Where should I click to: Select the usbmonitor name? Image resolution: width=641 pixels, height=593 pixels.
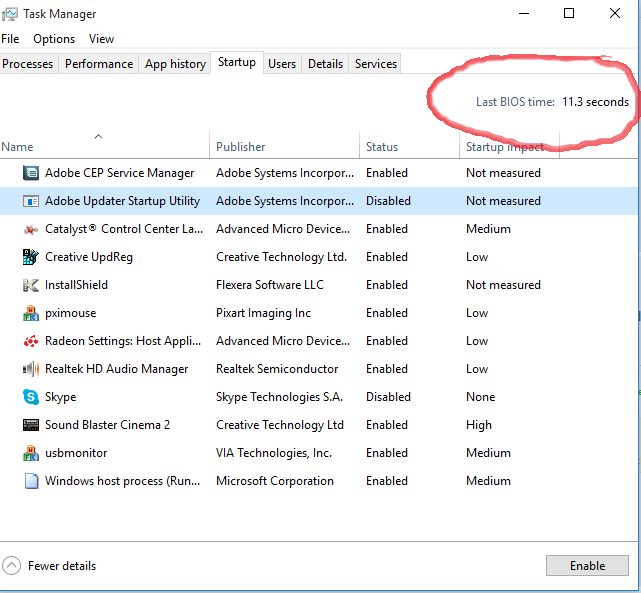[76, 453]
